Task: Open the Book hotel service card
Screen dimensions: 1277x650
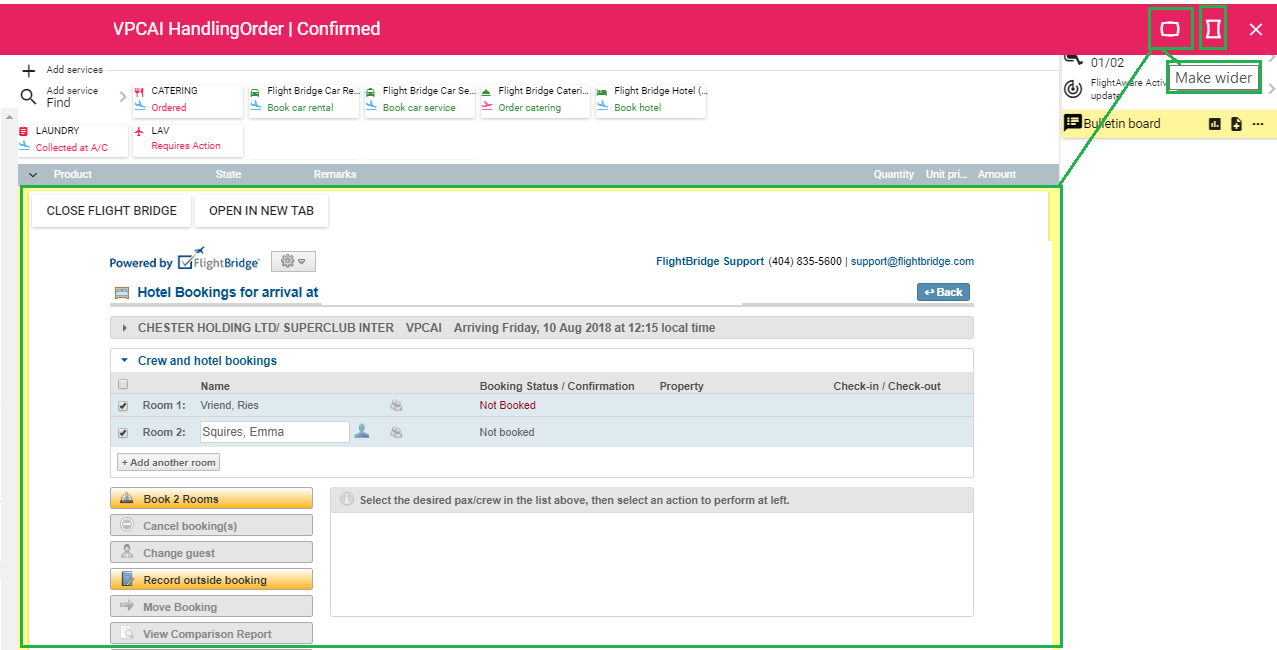Action: pyautogui.click(x=651, y=100)
